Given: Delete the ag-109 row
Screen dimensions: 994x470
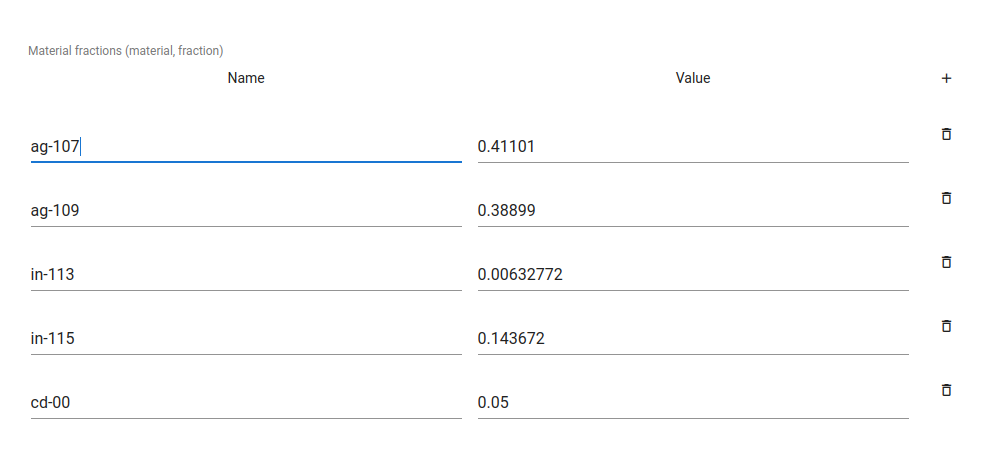Looking at the screenshot, I should point(946,198).
